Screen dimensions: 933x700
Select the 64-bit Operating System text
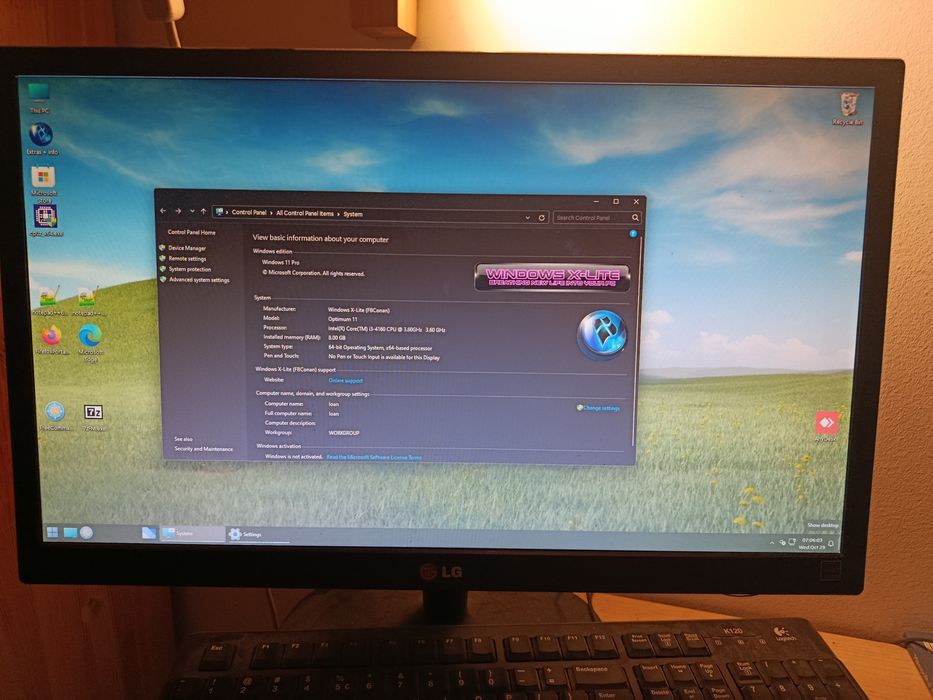point(380,348)
